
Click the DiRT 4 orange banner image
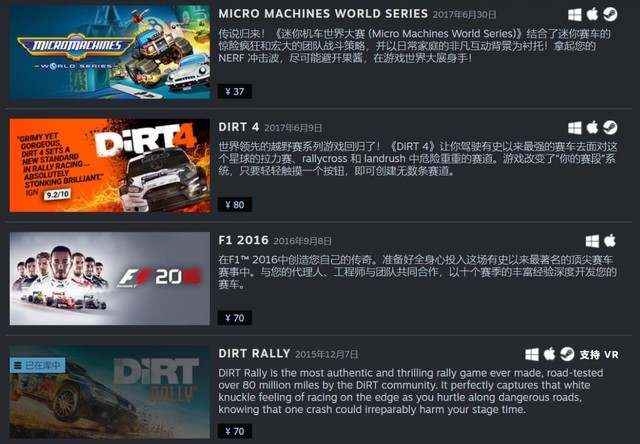[x=110, y=165]
